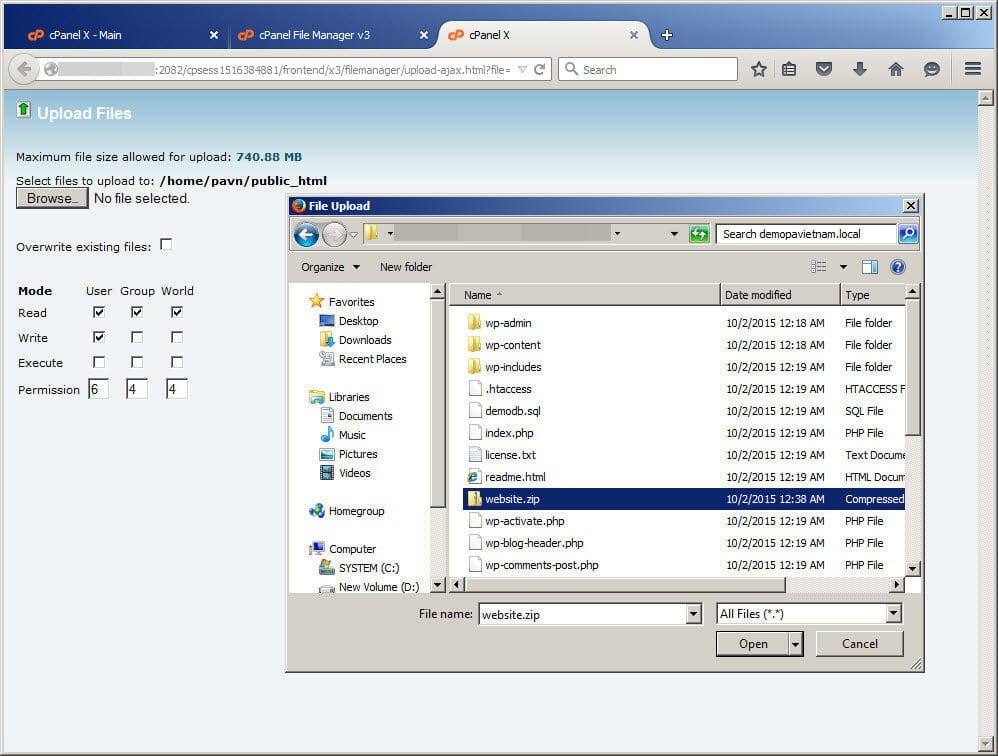This screenshot has height=756, width=998.
Task: Click the green refresh folder icon
Action: (x=699, y=234)
